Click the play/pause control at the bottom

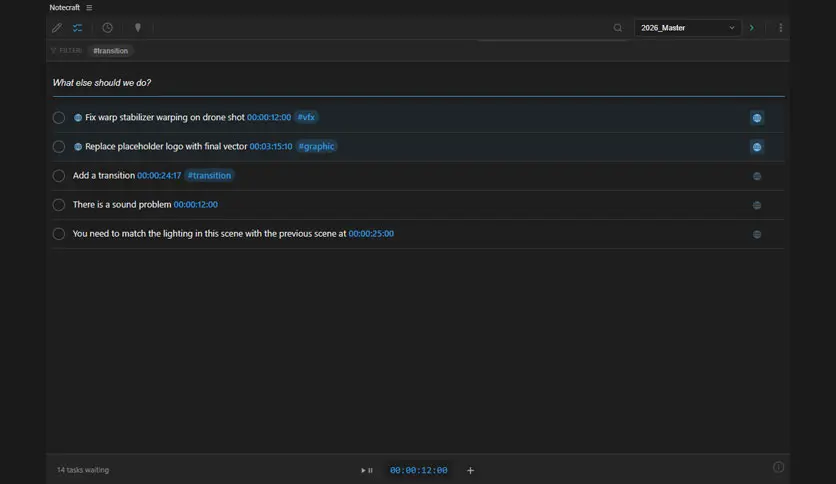(x=367, y=470)
